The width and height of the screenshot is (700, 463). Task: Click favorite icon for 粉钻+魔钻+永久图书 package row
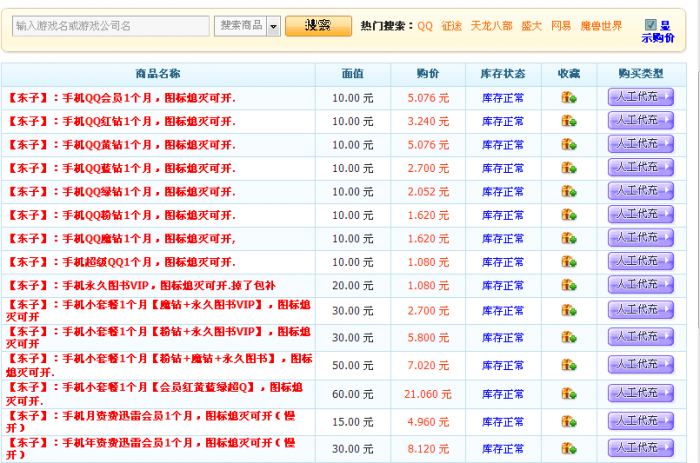coord(569,365)
